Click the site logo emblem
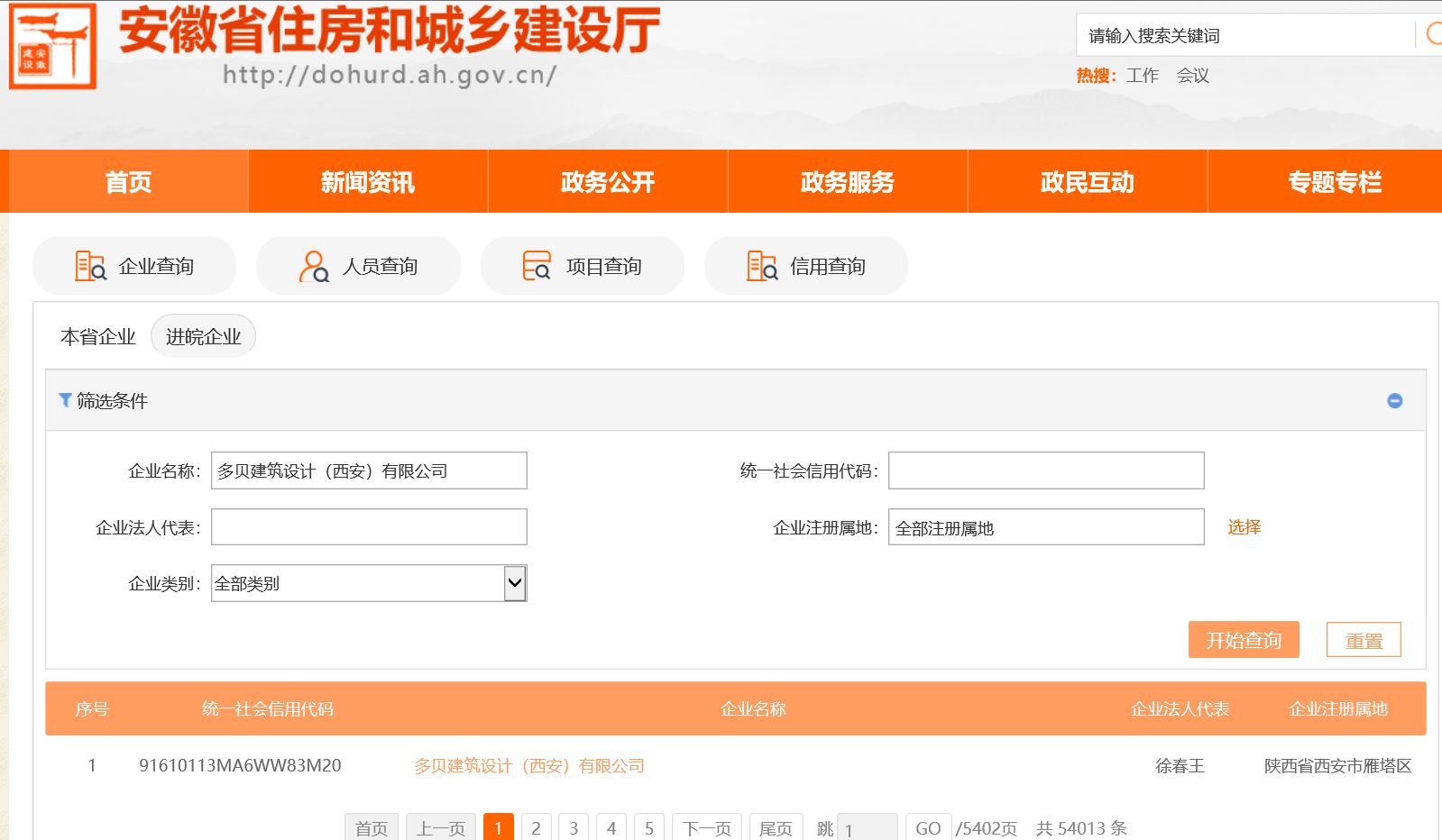The image size is (1442, 840). [x=52, y=46]
